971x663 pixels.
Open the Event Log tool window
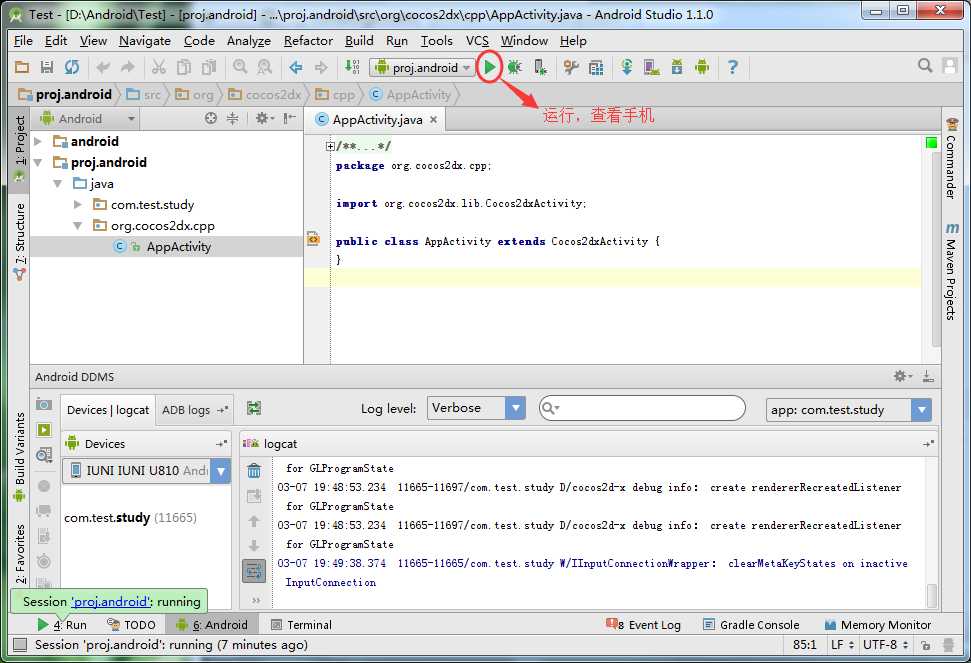coord(644,625)
